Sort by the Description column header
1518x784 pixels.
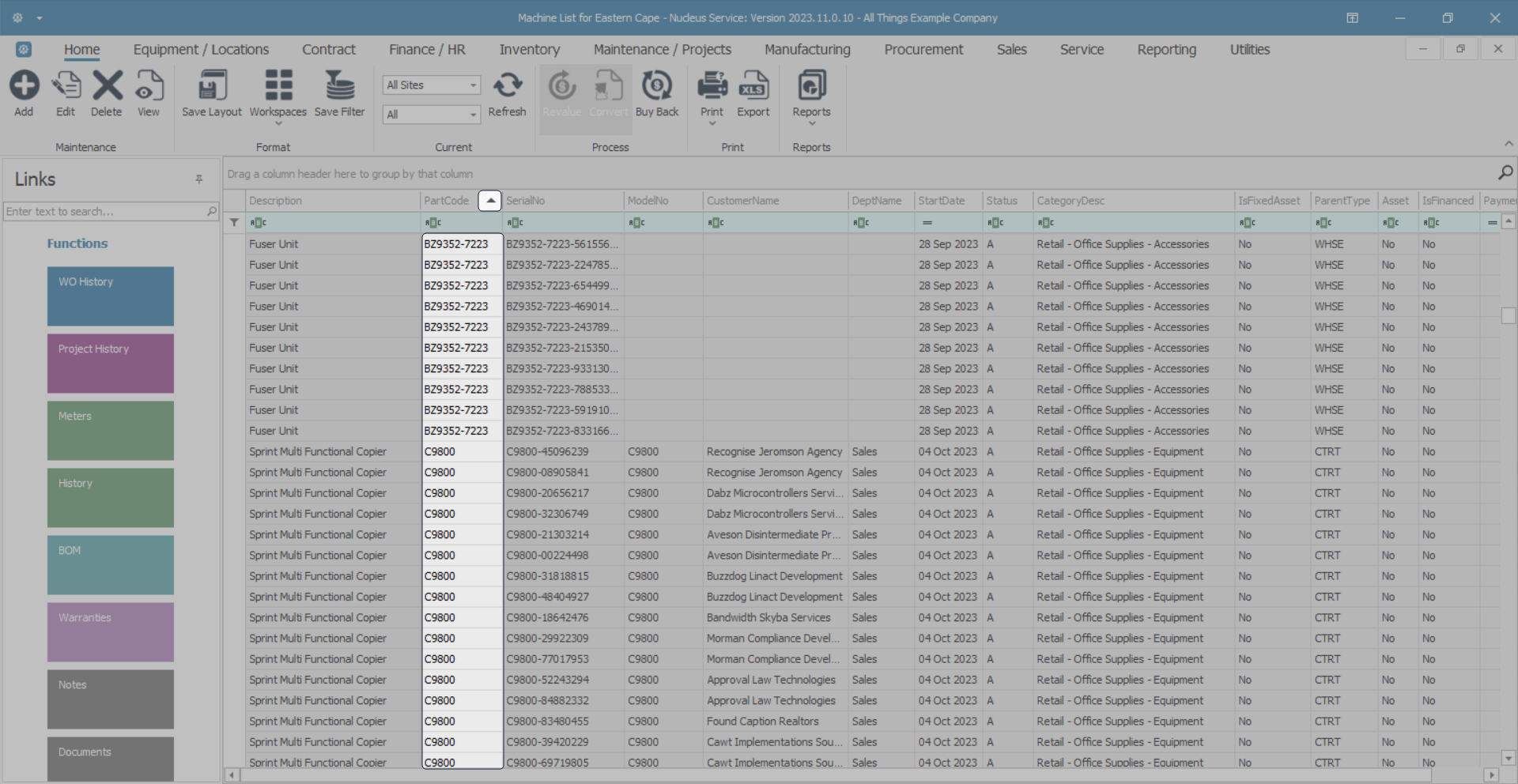[x=333, y=201]
